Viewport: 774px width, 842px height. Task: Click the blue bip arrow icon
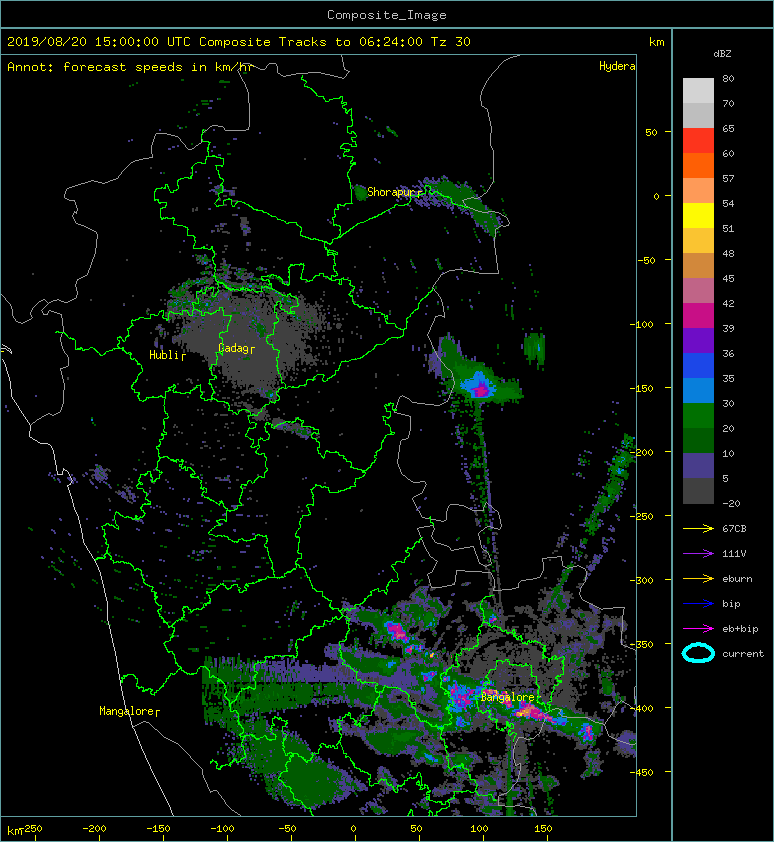(x=698, y=604)
